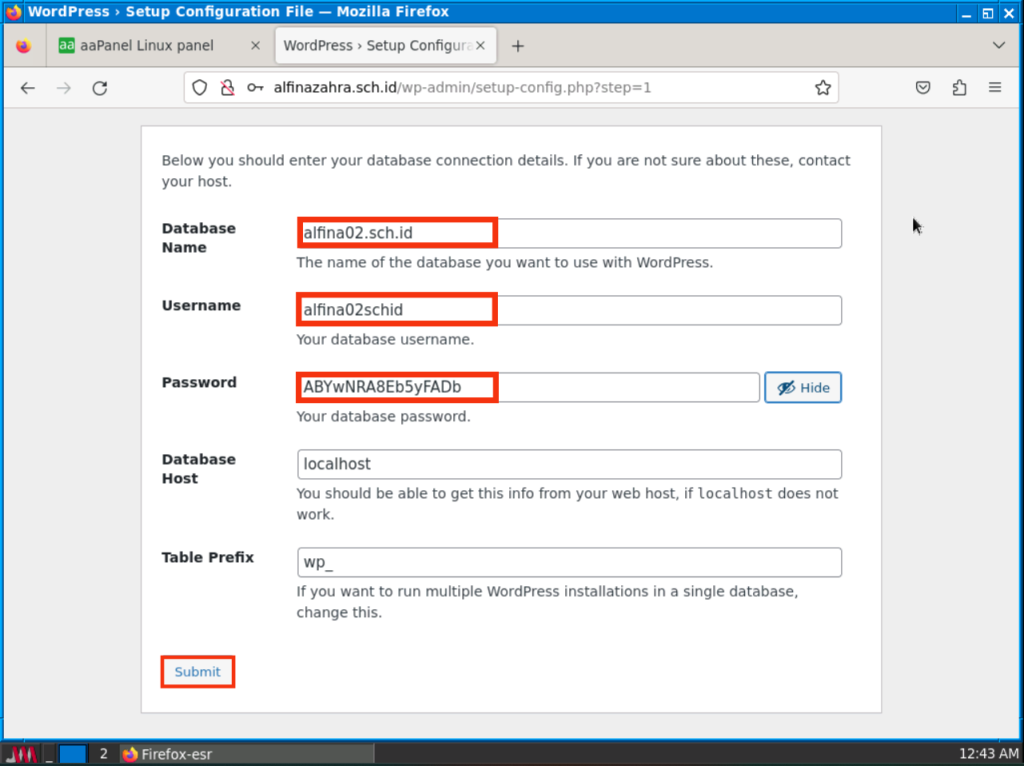Viewport: 1024px width, 766px height.
Task: Open Firefox hamburger application menu
Action: (x=995, y=88)
